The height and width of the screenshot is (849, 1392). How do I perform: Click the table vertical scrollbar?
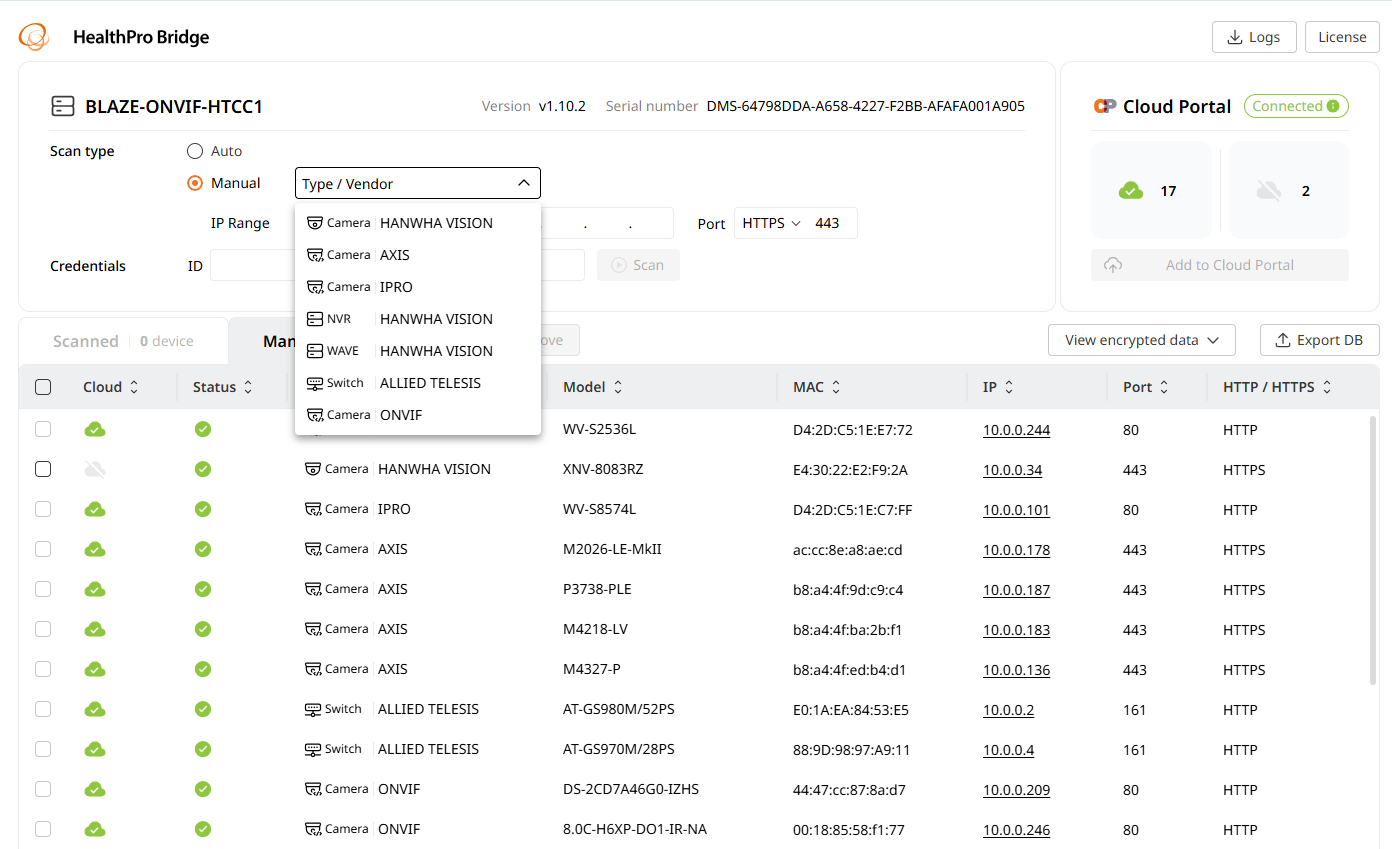(x=1373, y=552)
